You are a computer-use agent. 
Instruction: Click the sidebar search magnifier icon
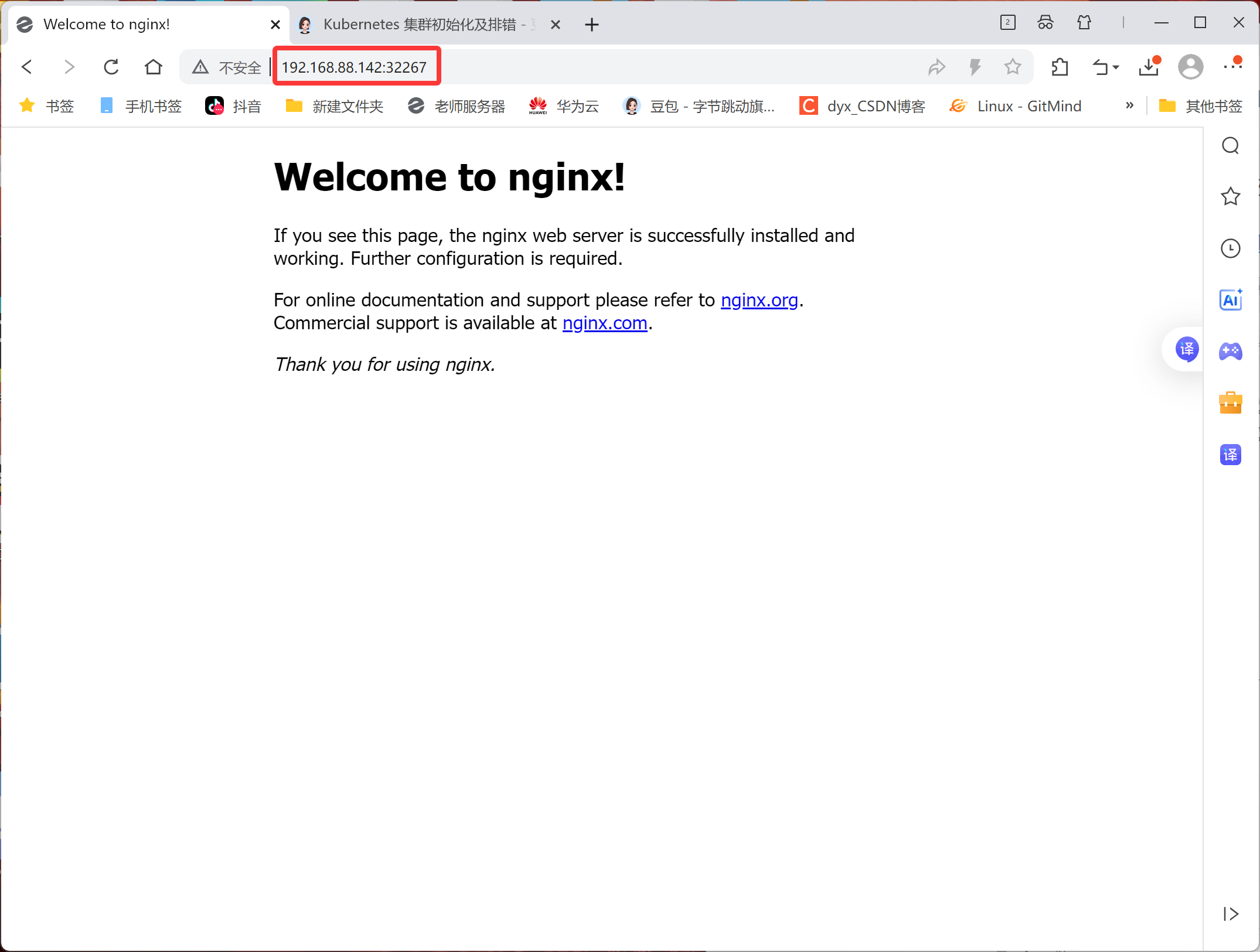pyautogui.click(x=1230, y=145)
